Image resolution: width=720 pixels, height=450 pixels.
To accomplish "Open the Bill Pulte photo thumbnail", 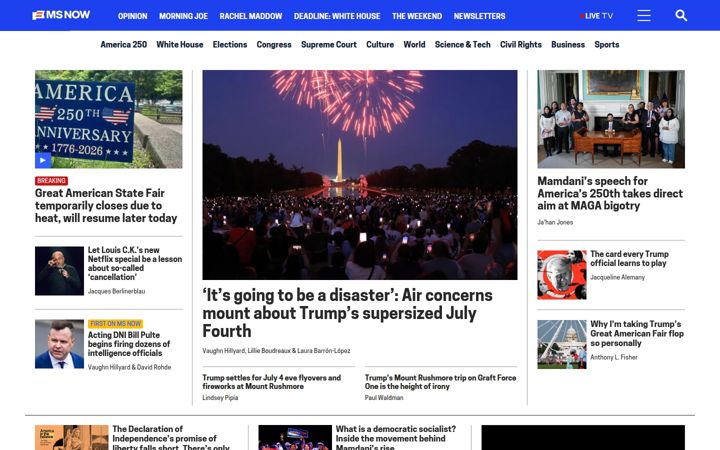I will point(59,344).
